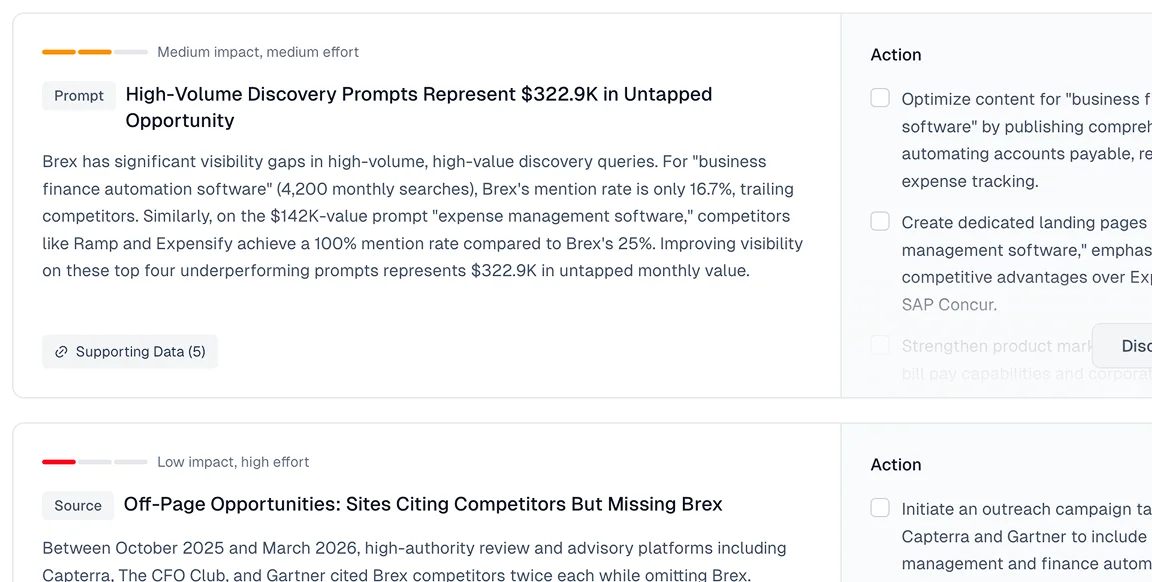This screenshot has height=582, width=1152.
Task: Check the Optimize content for "business" action
Action: 880,98
